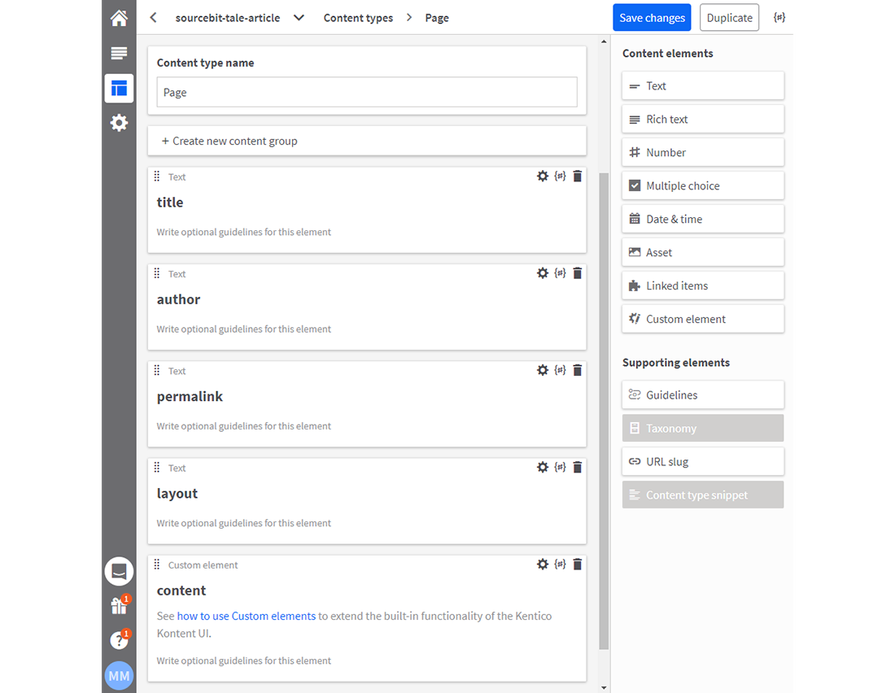Click the Duplicate button

[729, 18]
